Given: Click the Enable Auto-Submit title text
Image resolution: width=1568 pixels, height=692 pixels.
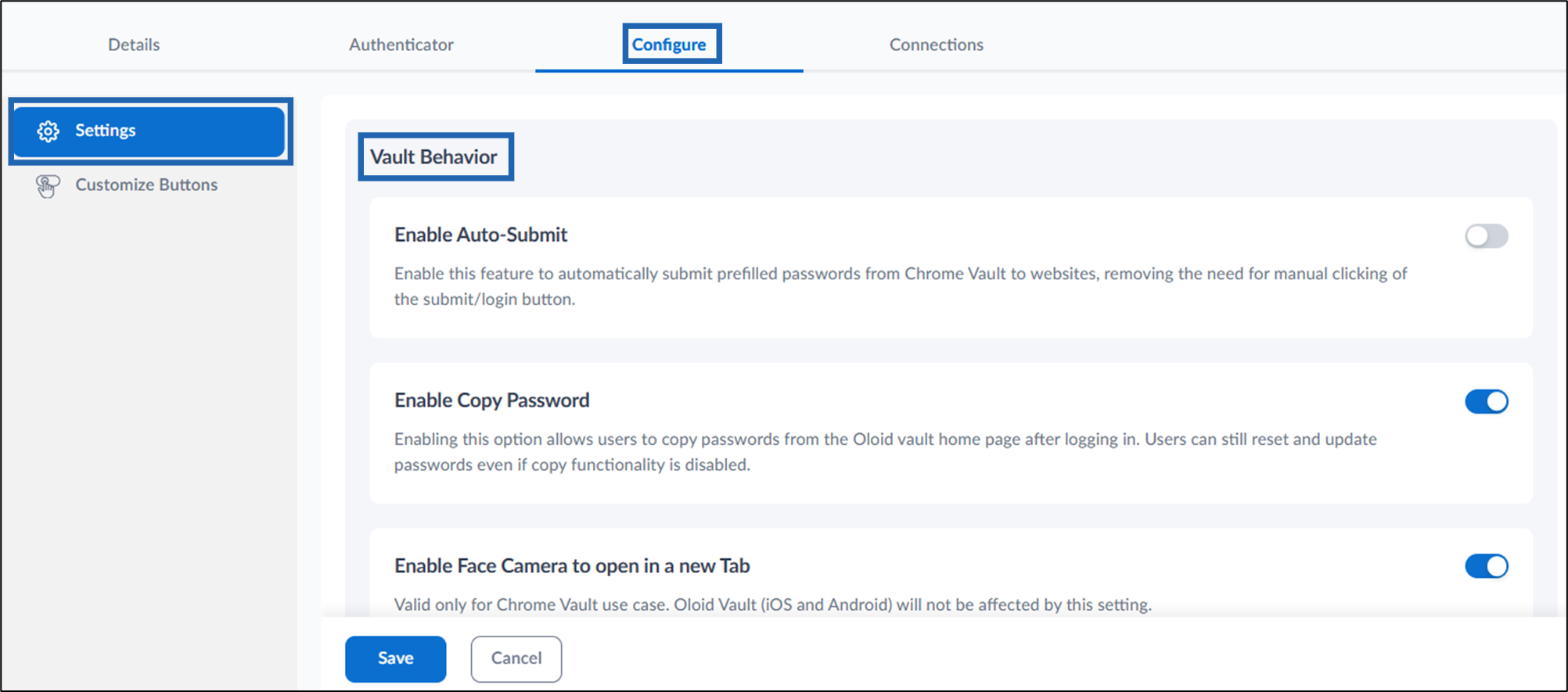Looking at the screenshot, I should (x=480, y=235).
